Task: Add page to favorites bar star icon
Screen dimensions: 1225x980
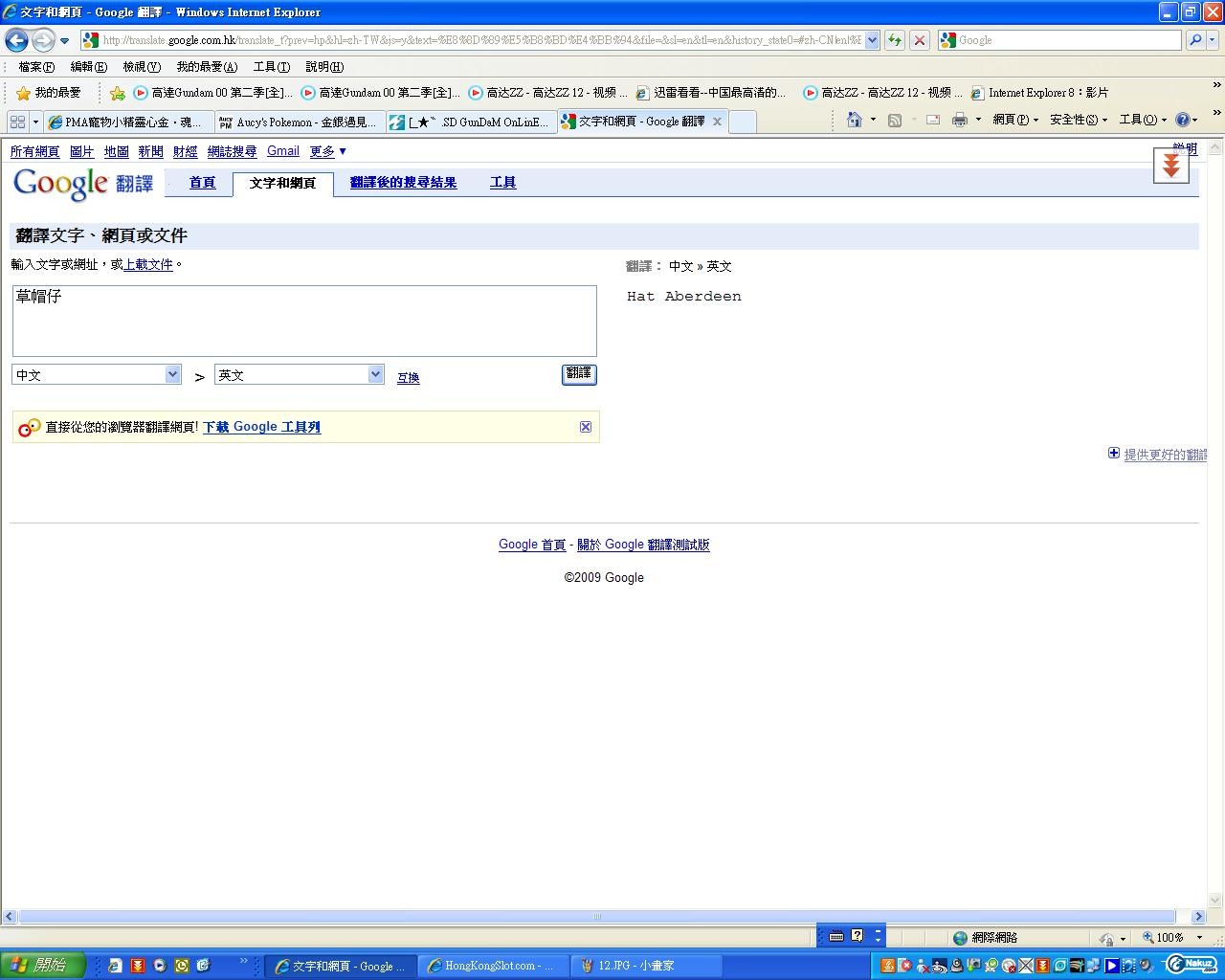Action: (117, 93)
